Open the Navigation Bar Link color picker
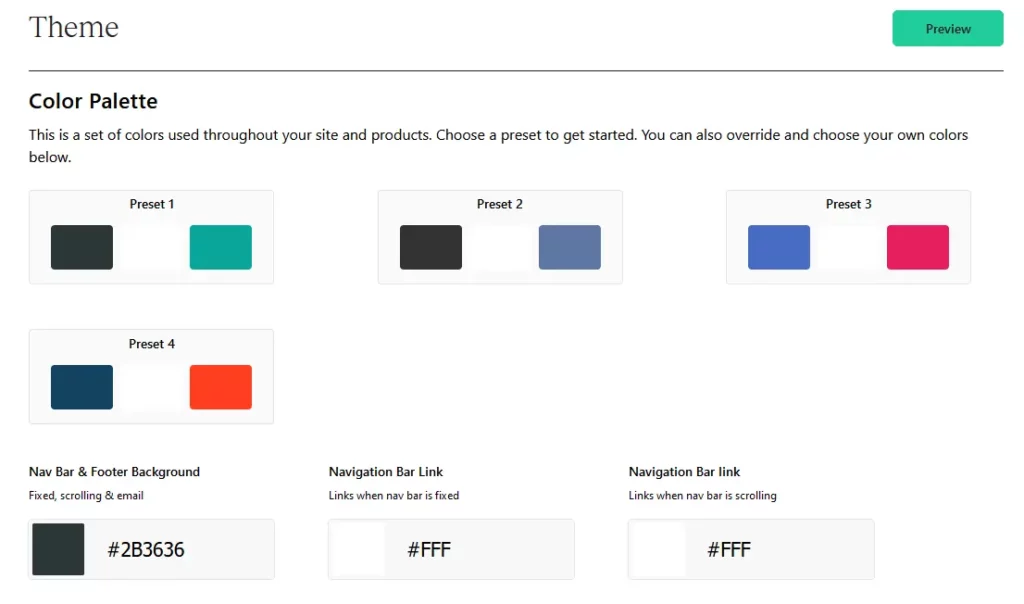This screenshot has width=1024, height=604. pos(356,549)
